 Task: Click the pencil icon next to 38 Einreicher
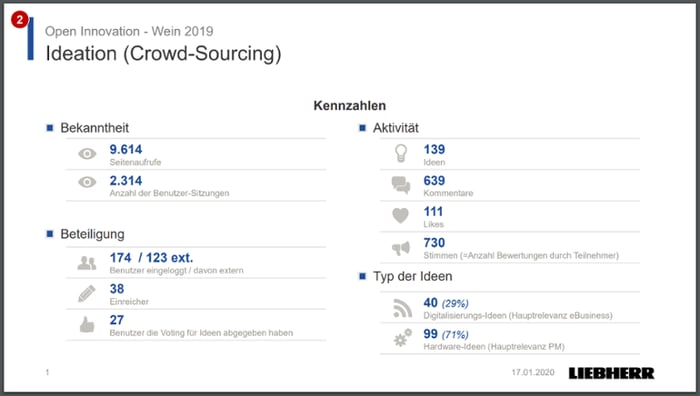pyautogui.click(x=87, y=294)
